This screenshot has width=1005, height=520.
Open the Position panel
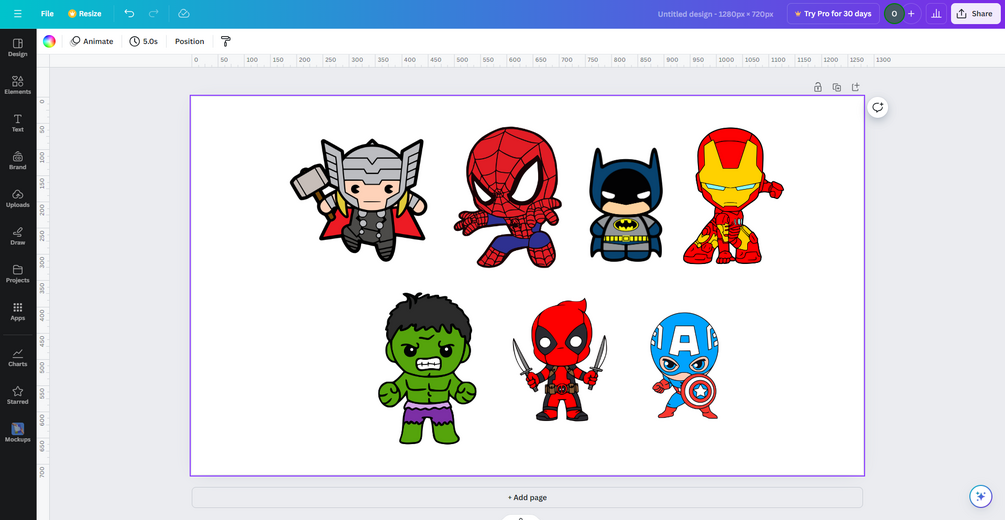pos(190,41)
